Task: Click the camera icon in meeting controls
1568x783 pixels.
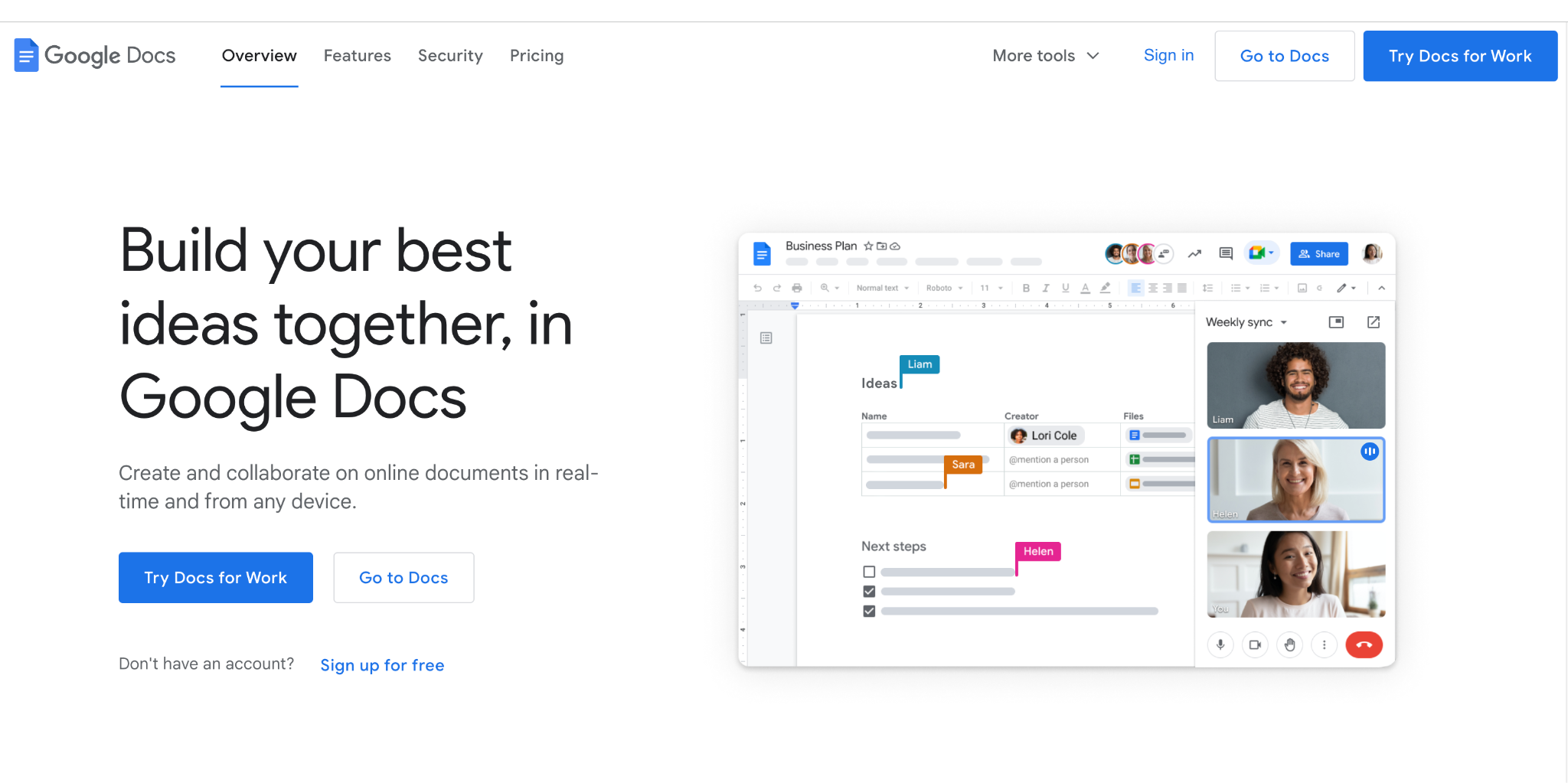Action: [x=1255, y=644]
